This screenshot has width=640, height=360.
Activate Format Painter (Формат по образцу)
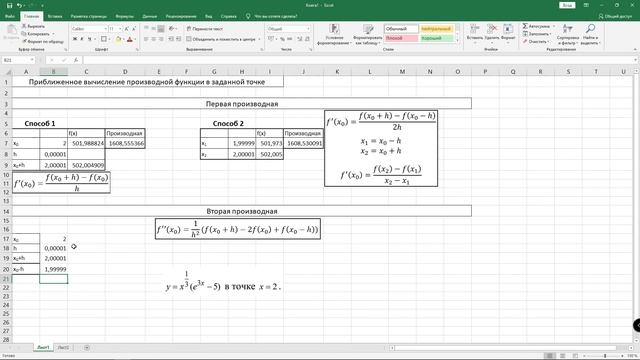[43, 41]
